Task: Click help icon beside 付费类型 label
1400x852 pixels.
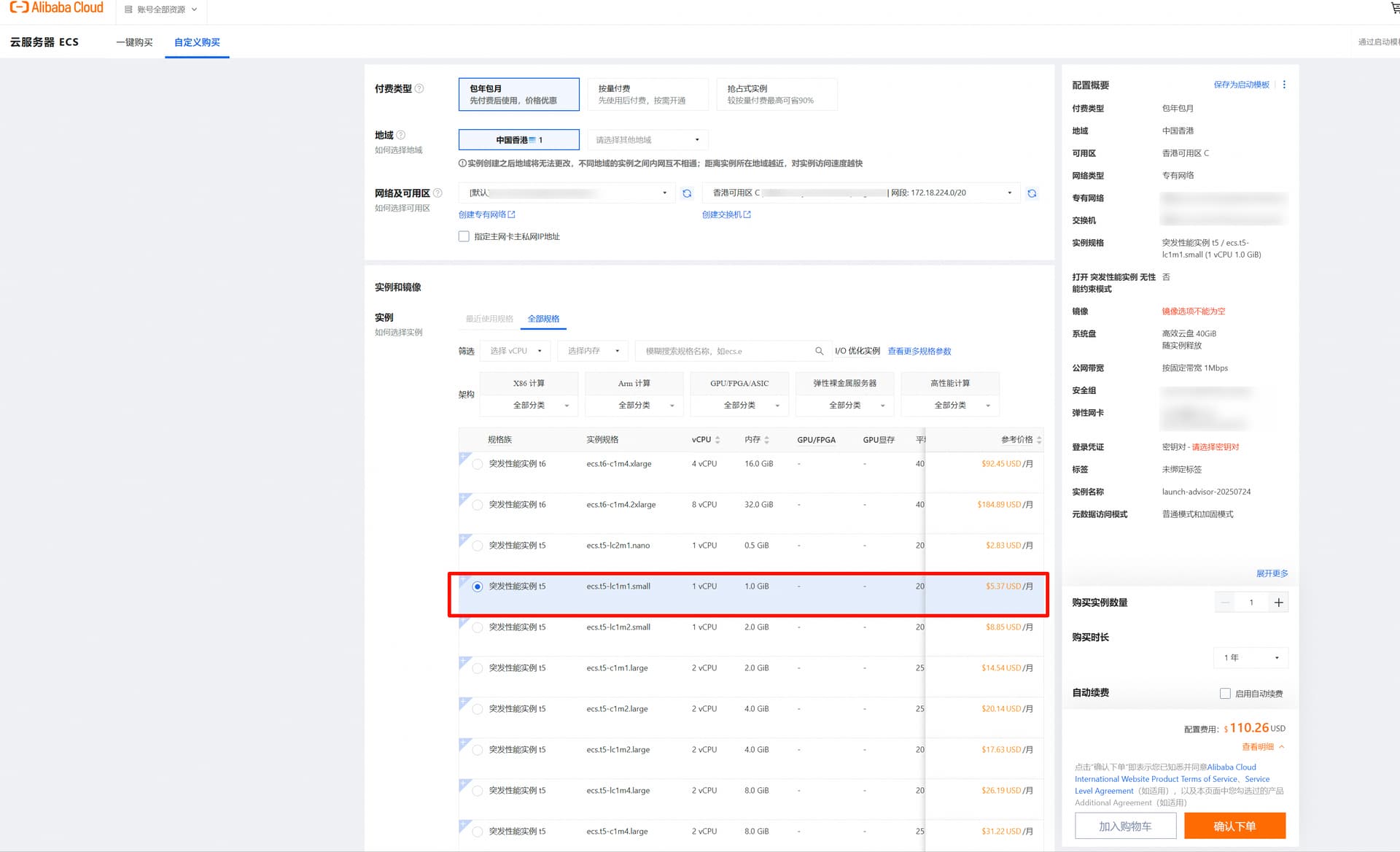Action: point(419,88)
